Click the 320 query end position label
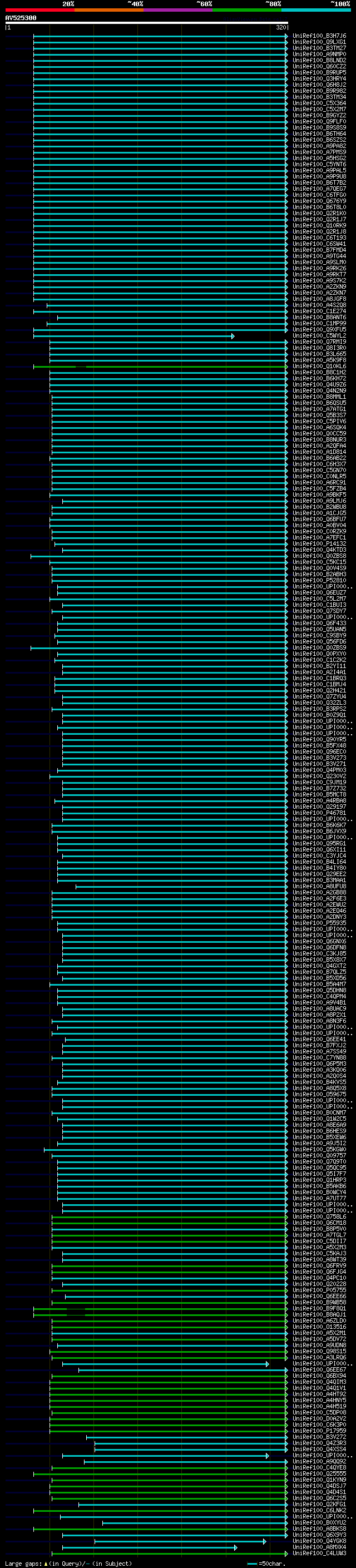 pos(280,27)
